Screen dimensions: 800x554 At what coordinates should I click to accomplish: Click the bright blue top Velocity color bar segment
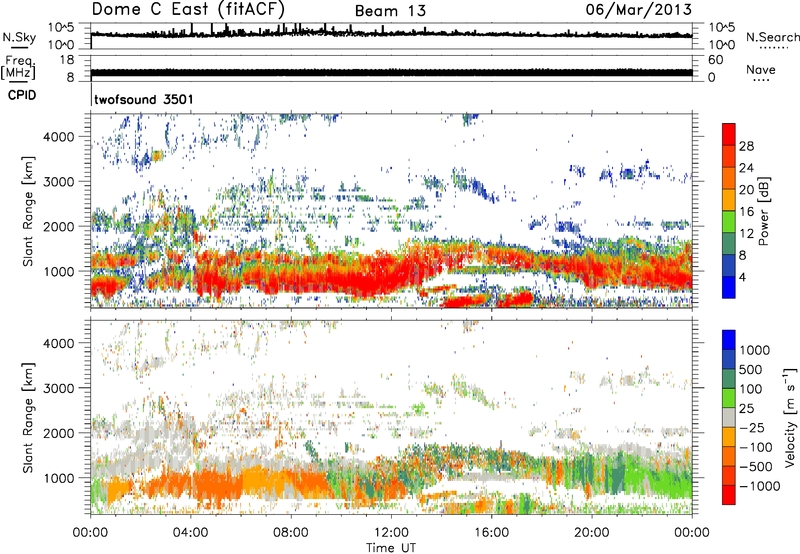point(729,340)
